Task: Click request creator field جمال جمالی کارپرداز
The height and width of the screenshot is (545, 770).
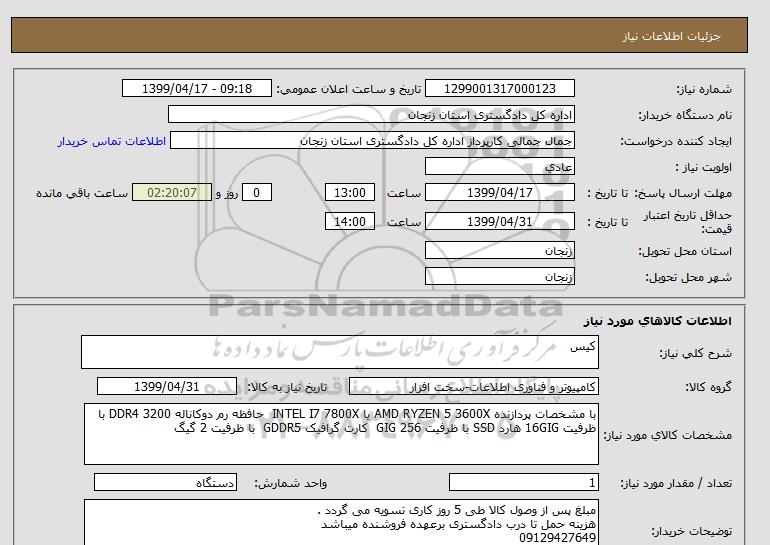Action: tap(372, 141)
